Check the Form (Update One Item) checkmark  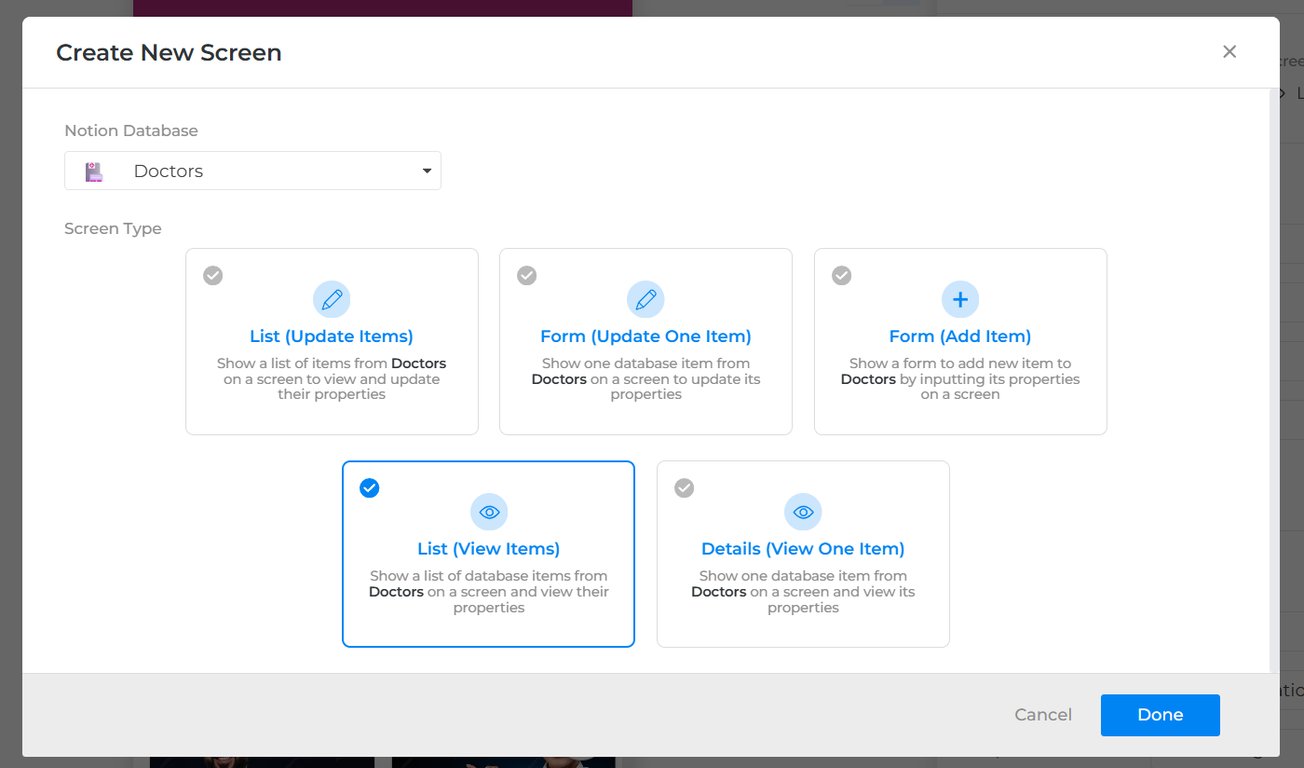(527, 275)
